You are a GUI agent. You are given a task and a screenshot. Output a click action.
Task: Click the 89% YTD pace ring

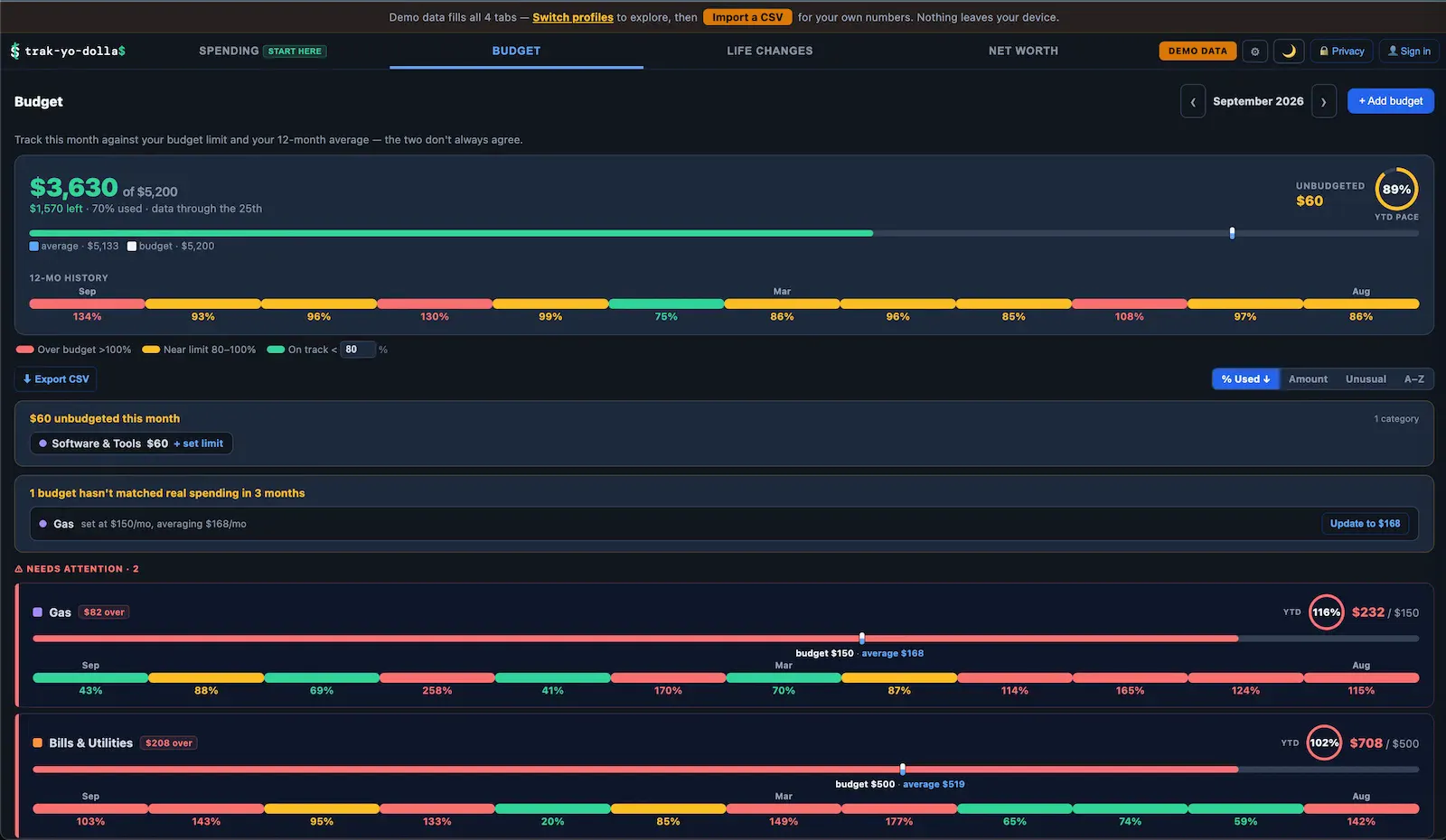pyautogui.click(x=1396, y=190)
